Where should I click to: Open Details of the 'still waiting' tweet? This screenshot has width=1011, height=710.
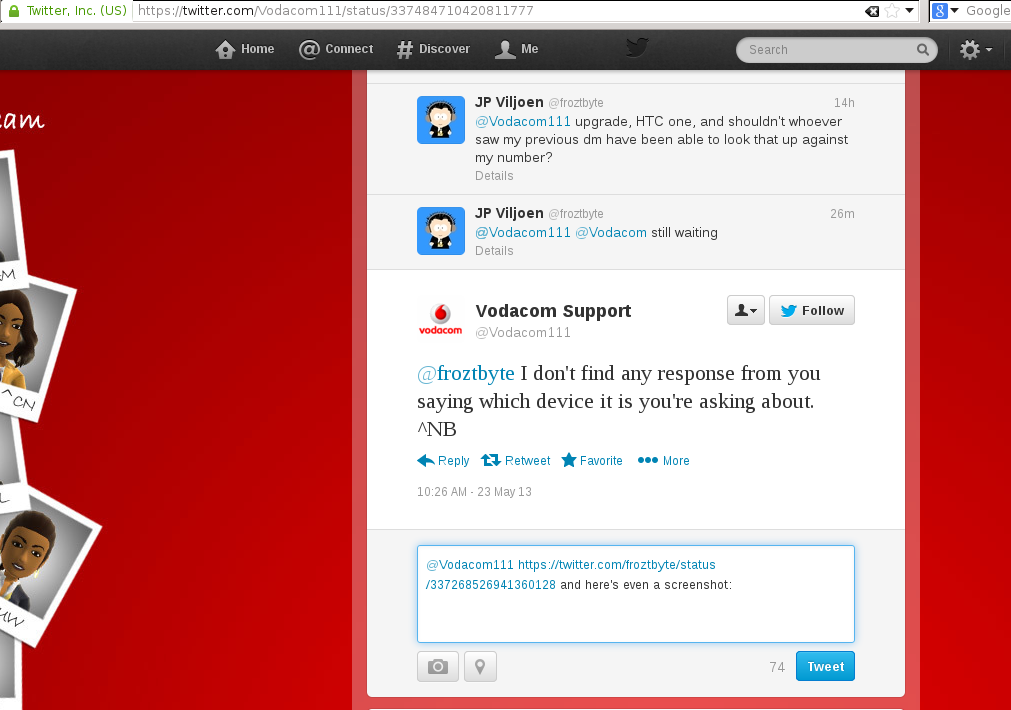(495, 251)
